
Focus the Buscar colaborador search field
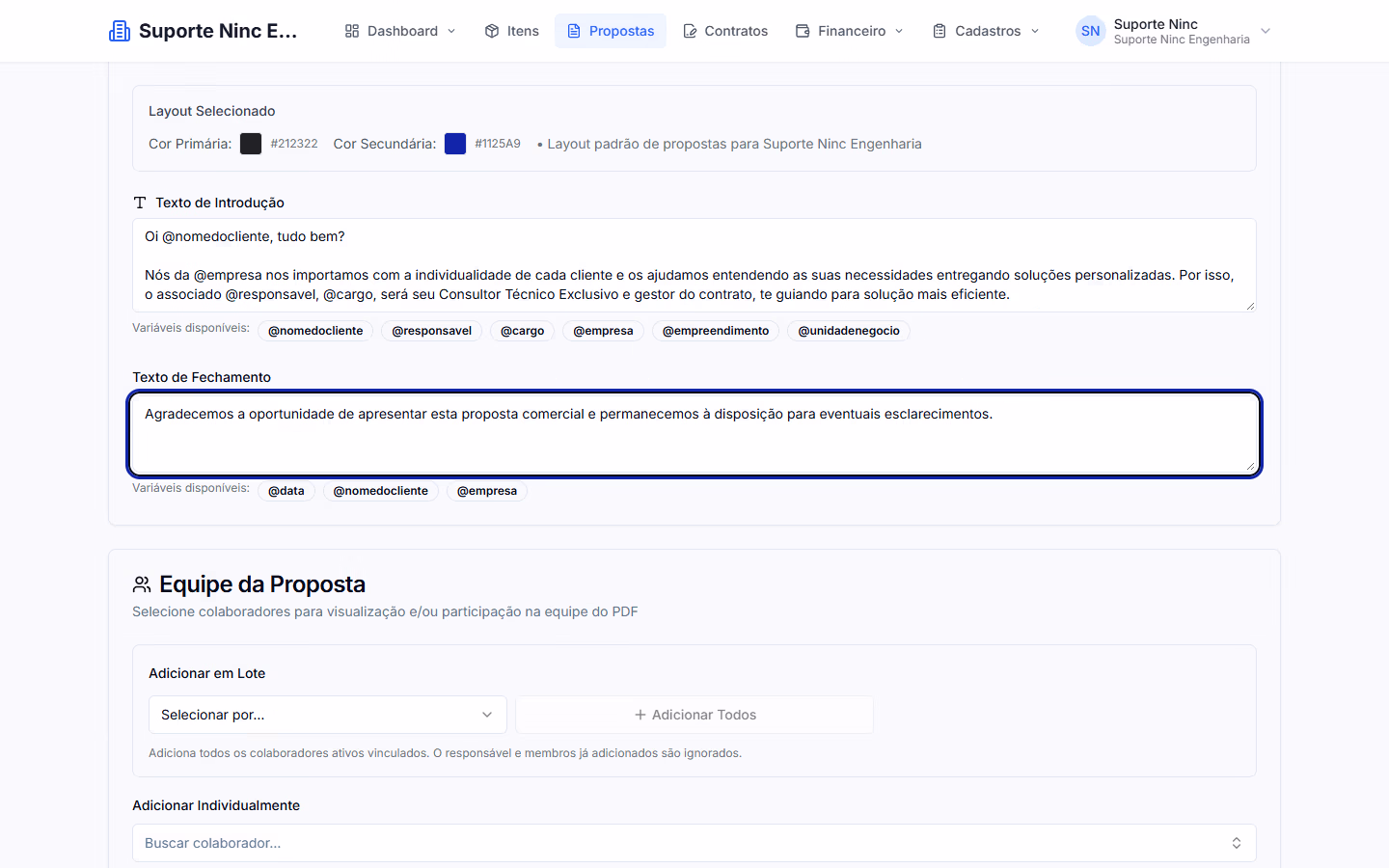click(x=694, y=843)
